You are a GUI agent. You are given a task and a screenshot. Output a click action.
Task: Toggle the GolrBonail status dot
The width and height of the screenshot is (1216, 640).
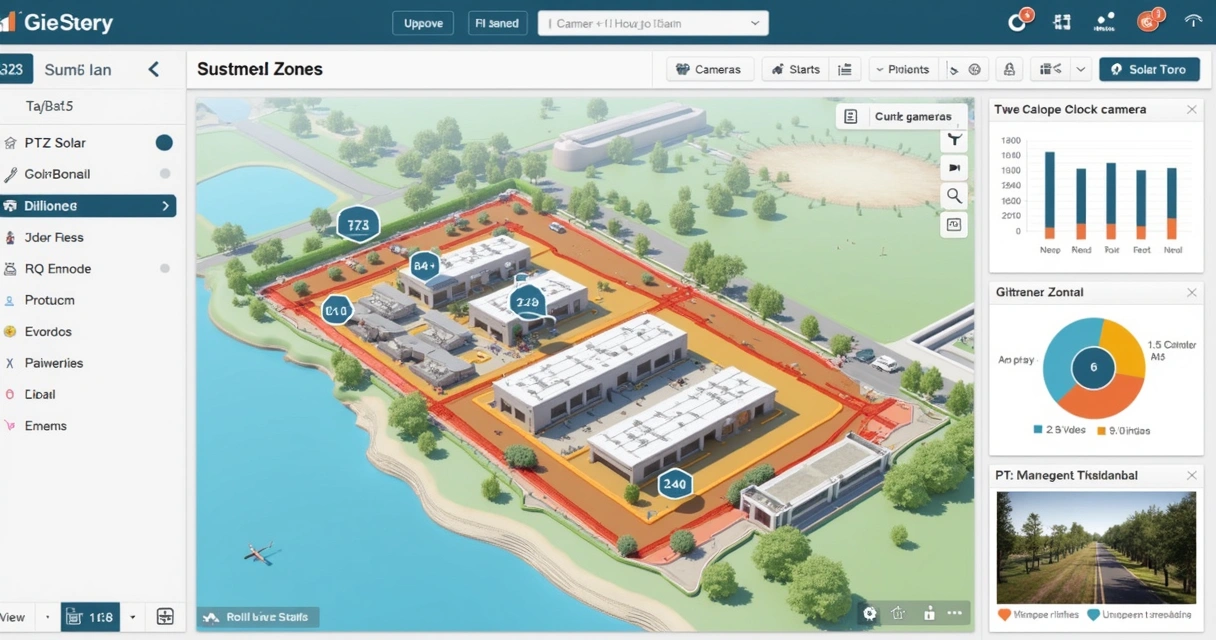[165, 174]
